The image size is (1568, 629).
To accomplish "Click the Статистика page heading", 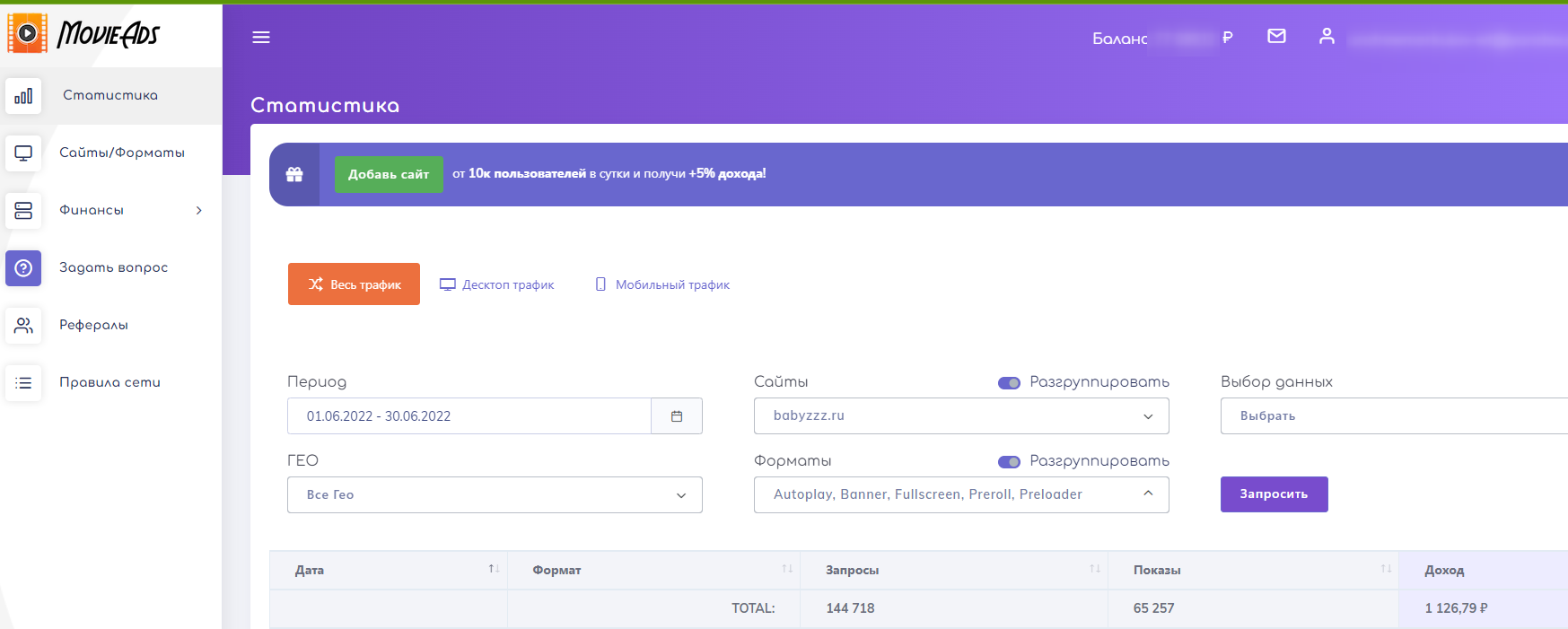I will point(325,105).
